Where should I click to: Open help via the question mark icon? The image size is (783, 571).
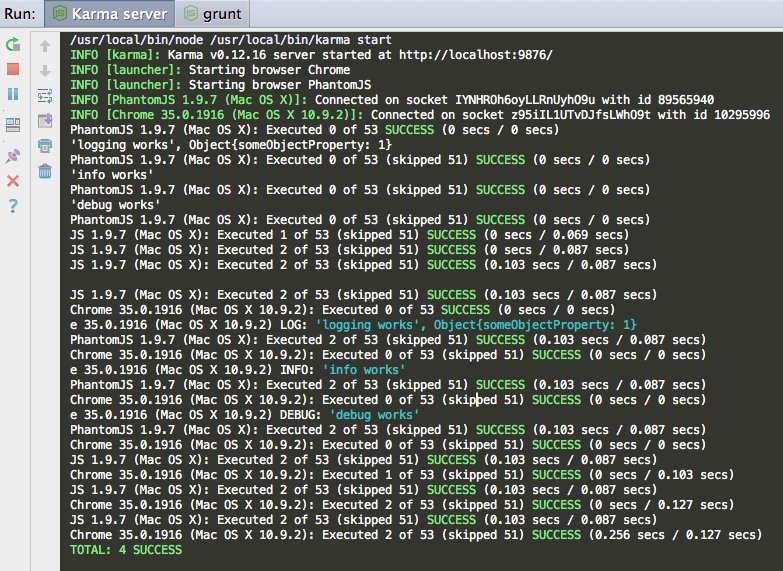point(13,206)
